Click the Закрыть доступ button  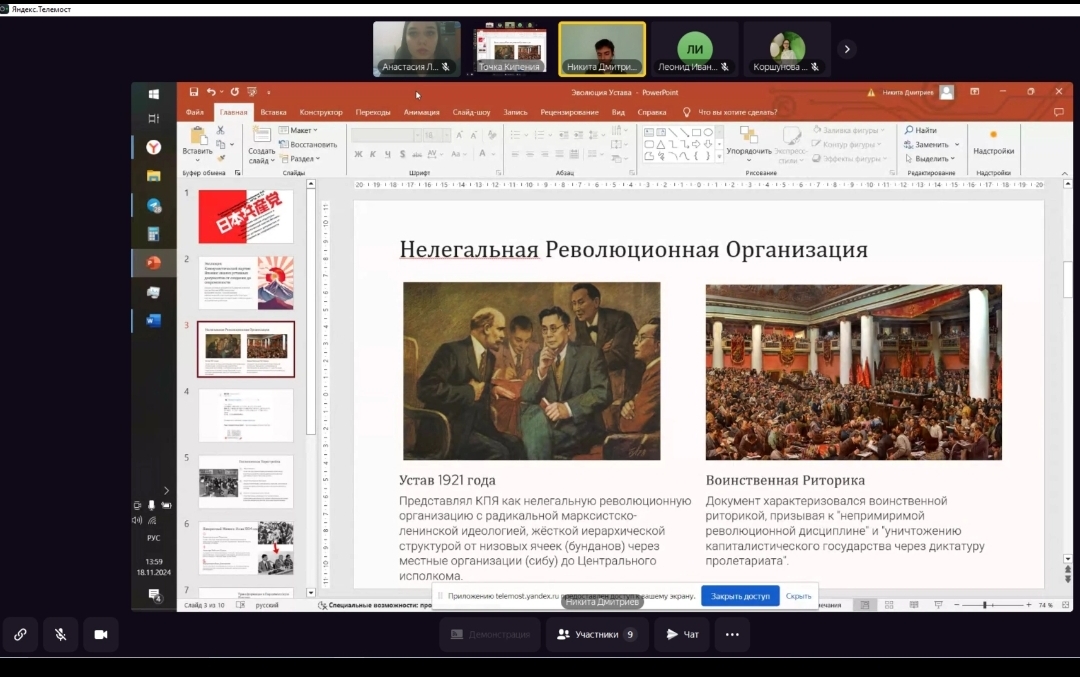coord(740,596)
